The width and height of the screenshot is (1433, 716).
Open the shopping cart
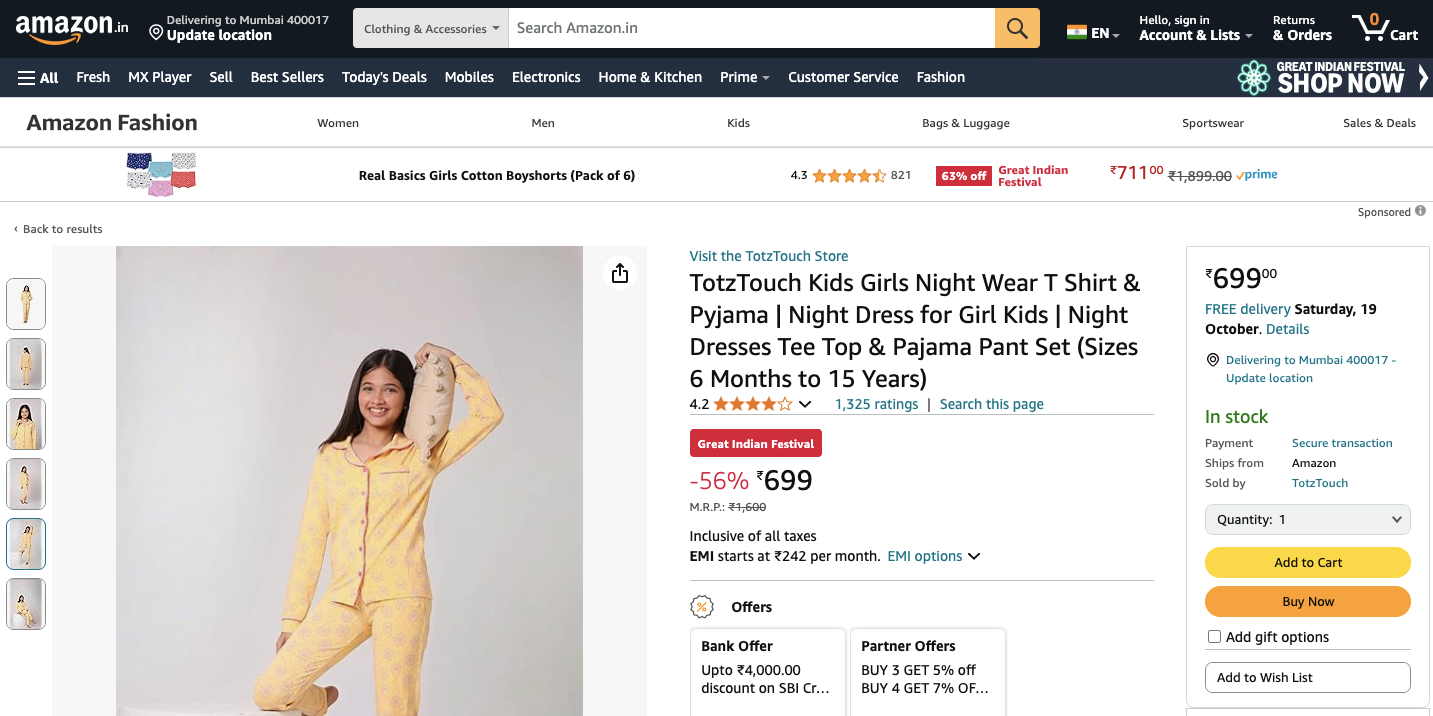click(x=1384, y=27)
